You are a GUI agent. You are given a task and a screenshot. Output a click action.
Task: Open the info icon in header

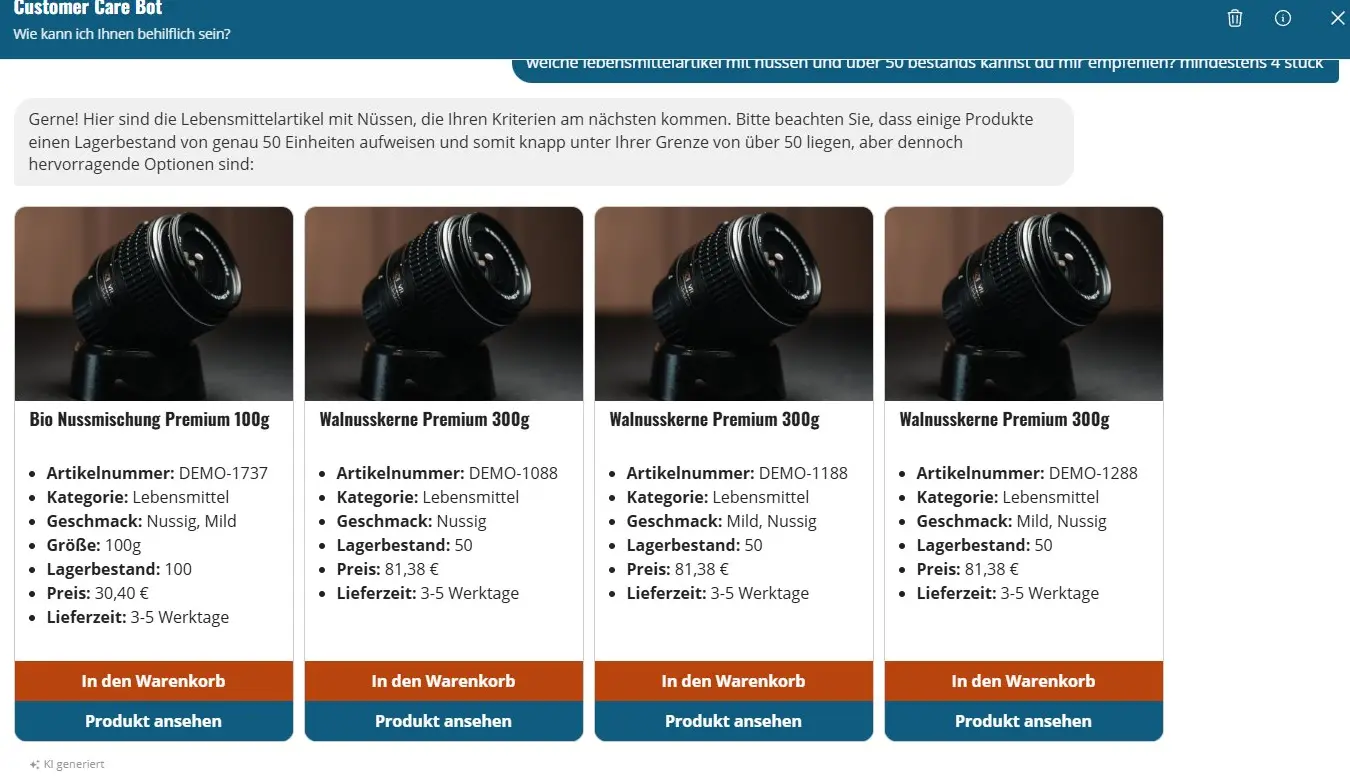[1283, 18]
